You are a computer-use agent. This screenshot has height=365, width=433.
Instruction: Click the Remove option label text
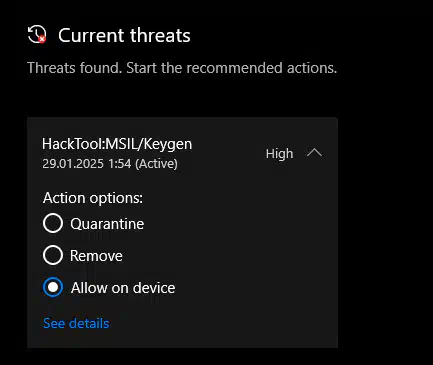point(96,256)
